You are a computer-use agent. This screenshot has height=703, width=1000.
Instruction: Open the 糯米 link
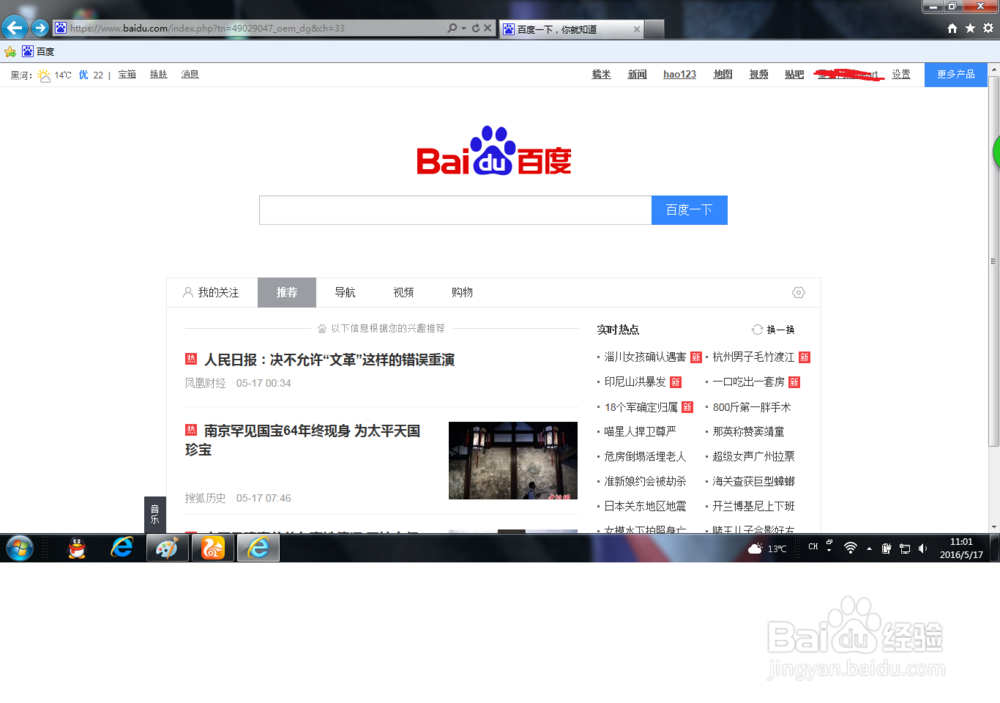601,75
